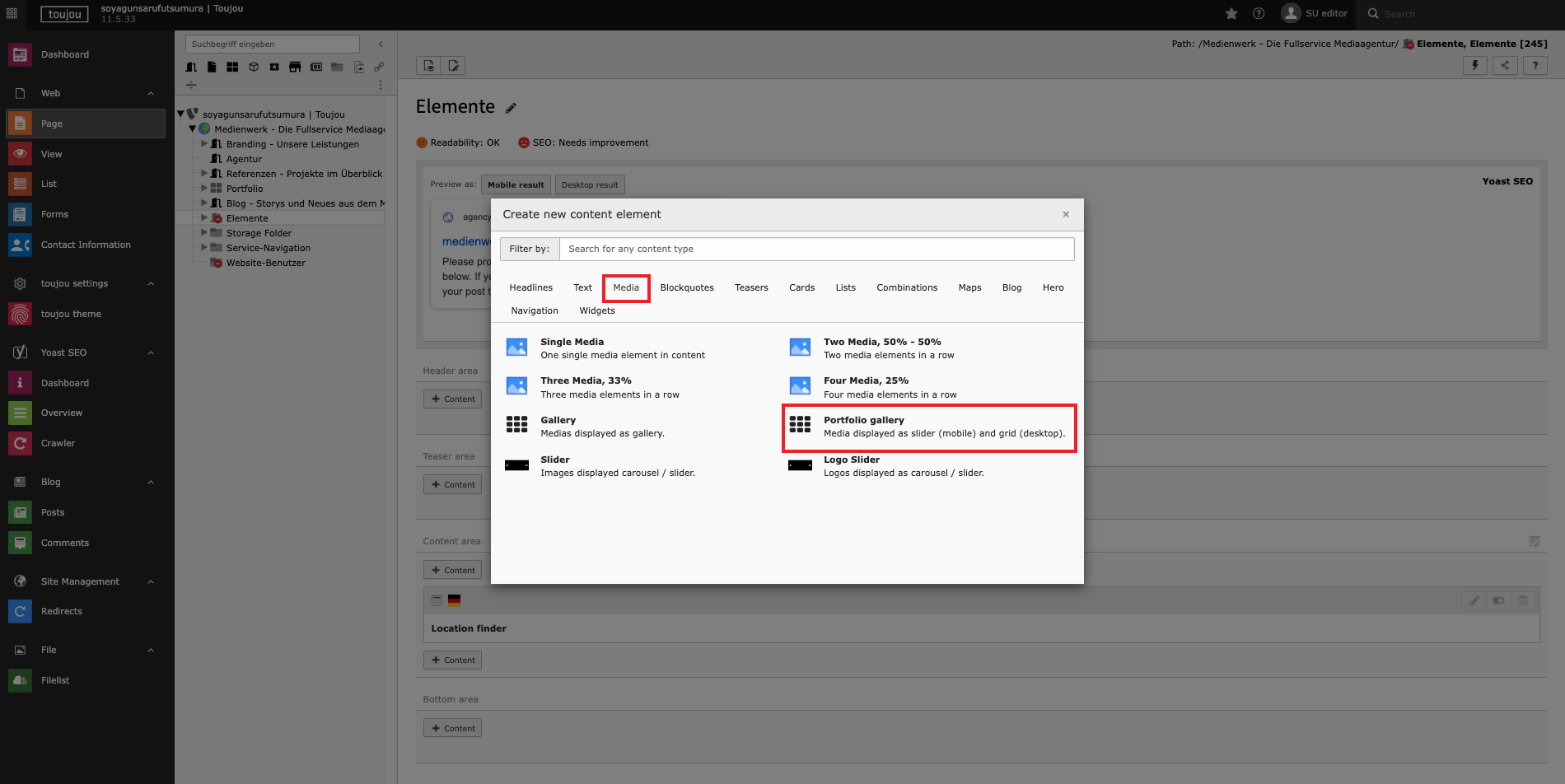The height and width of the screenshot is (784, 1565).
Task: Focus the content type filter field
Action: point(815,249)
